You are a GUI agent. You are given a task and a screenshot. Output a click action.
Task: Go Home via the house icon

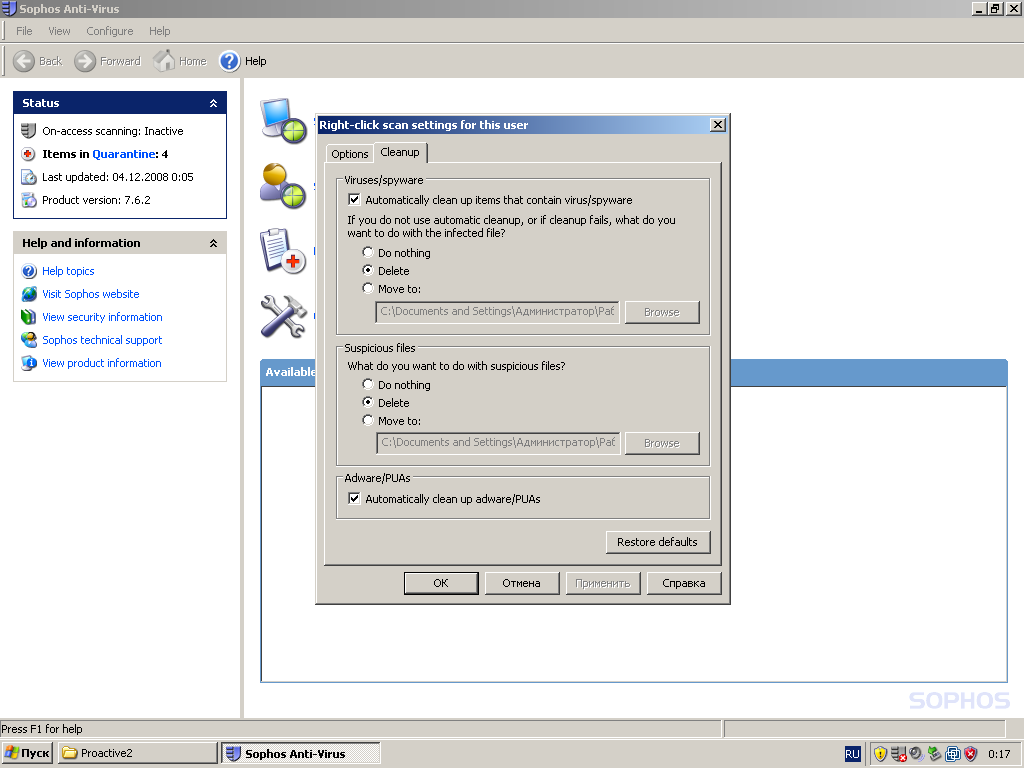point(164,60)
